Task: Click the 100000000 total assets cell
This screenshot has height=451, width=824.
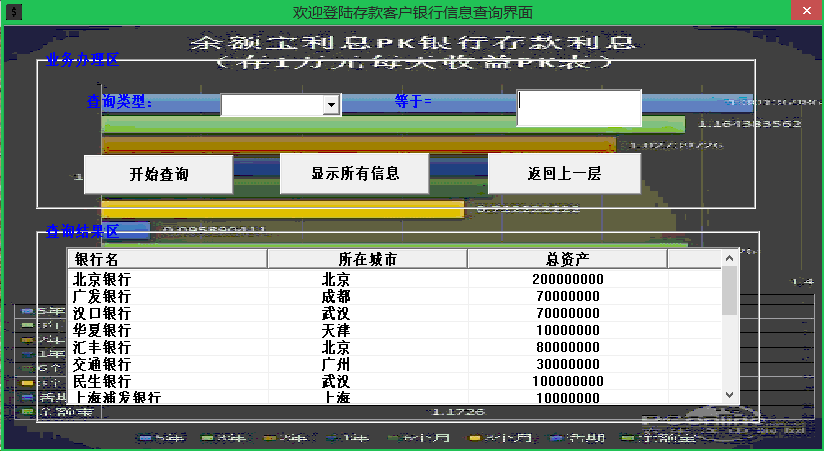Action: tap(568, 381)
